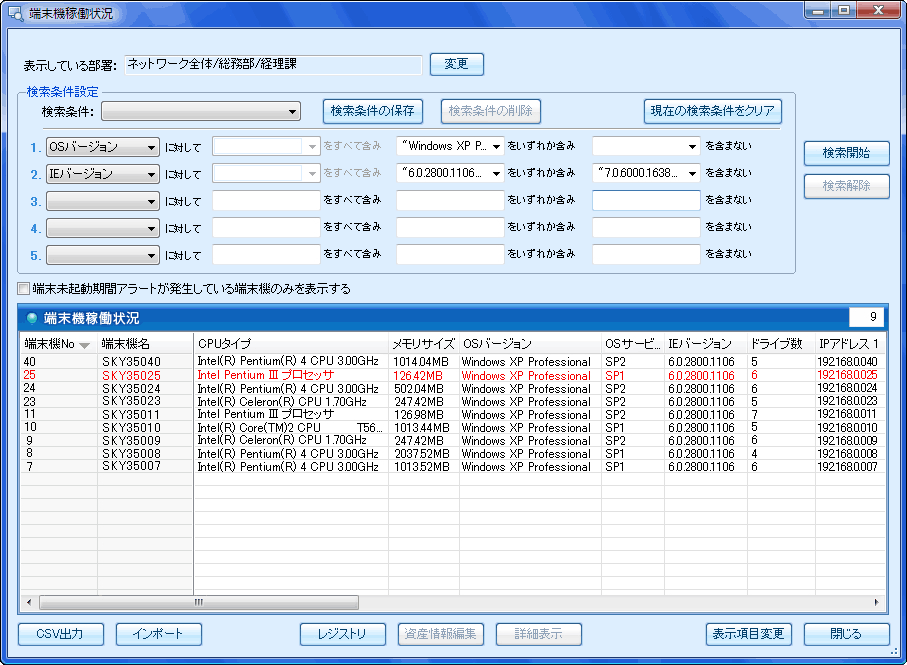Click the OSバージョン column header in list

[x=530, y=344]
